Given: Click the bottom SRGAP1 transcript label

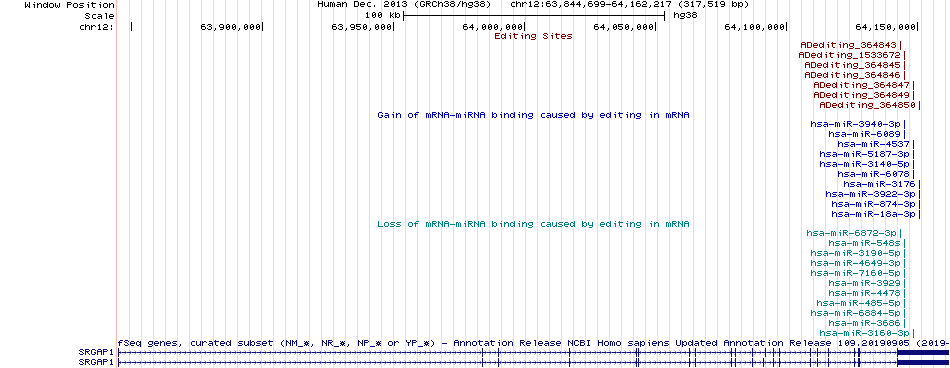Looking at the screenshot, I should click(x=96, y=362).
